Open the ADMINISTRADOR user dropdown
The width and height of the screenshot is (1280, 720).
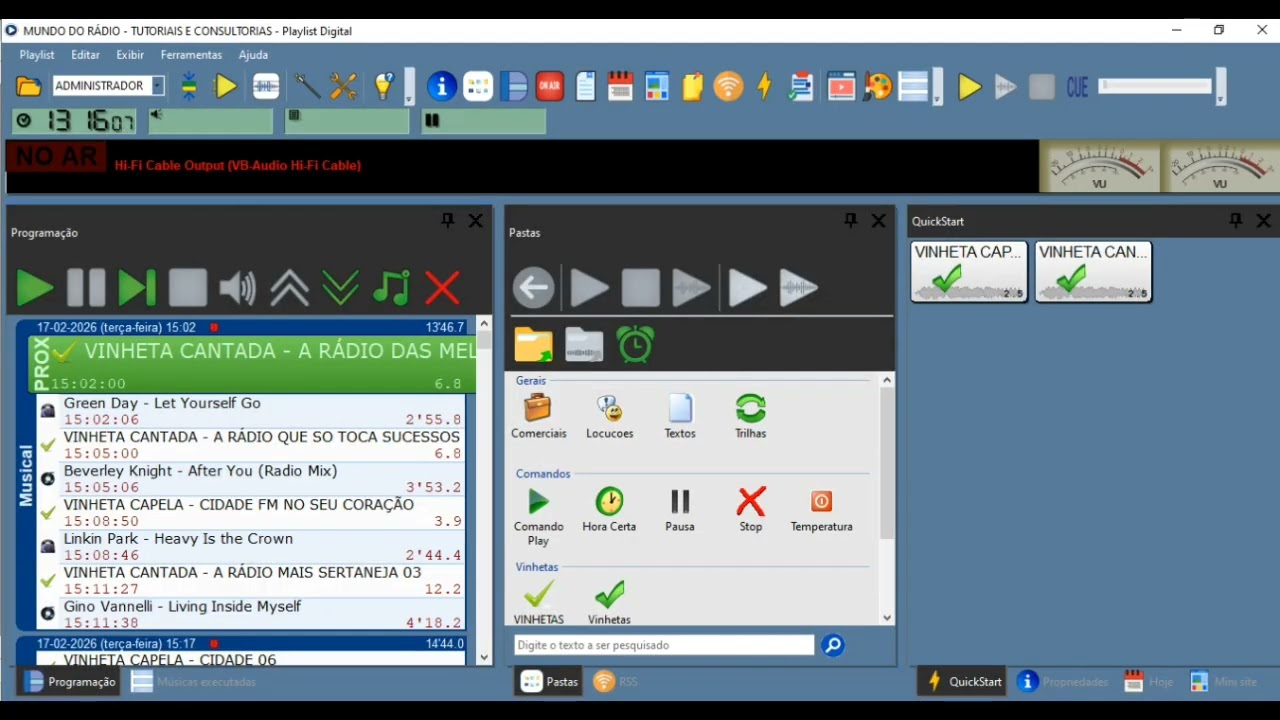pos(158,86)
